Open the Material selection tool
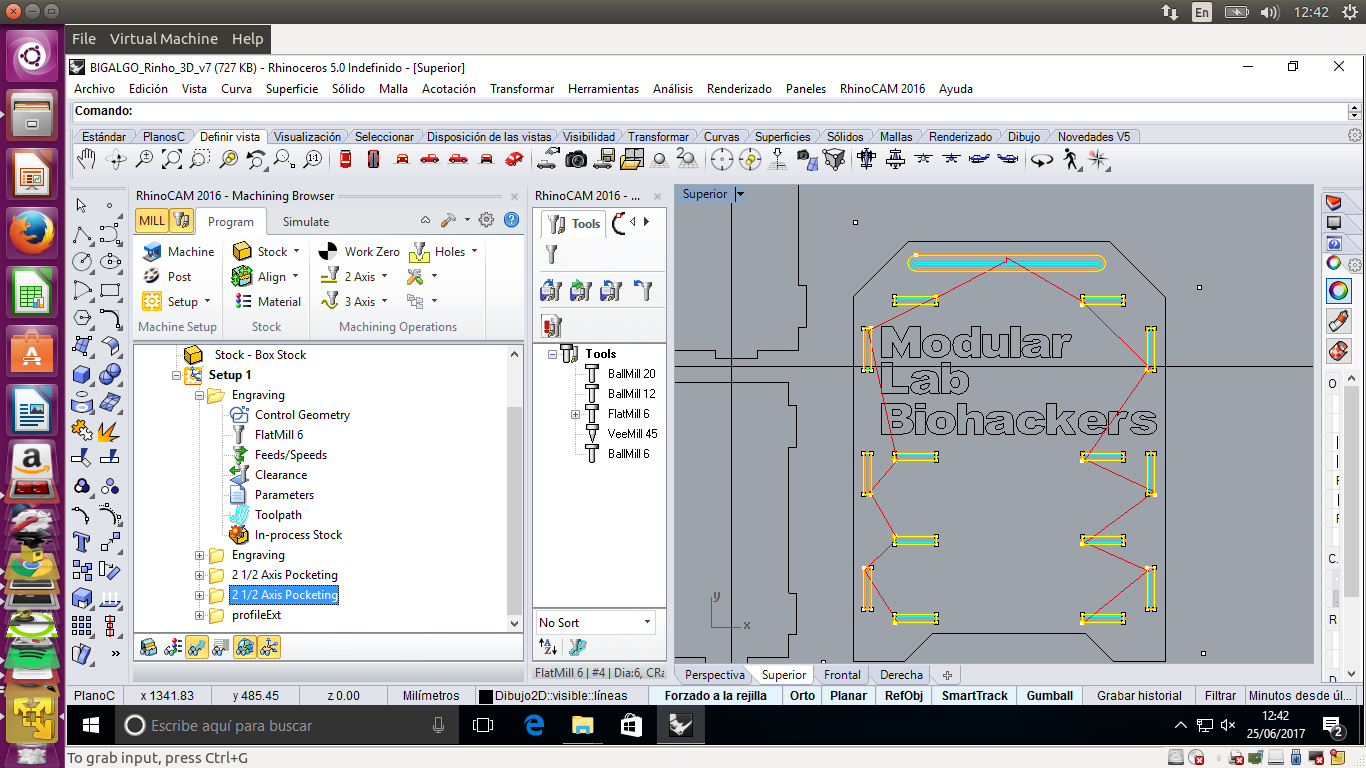 (243, 302)
